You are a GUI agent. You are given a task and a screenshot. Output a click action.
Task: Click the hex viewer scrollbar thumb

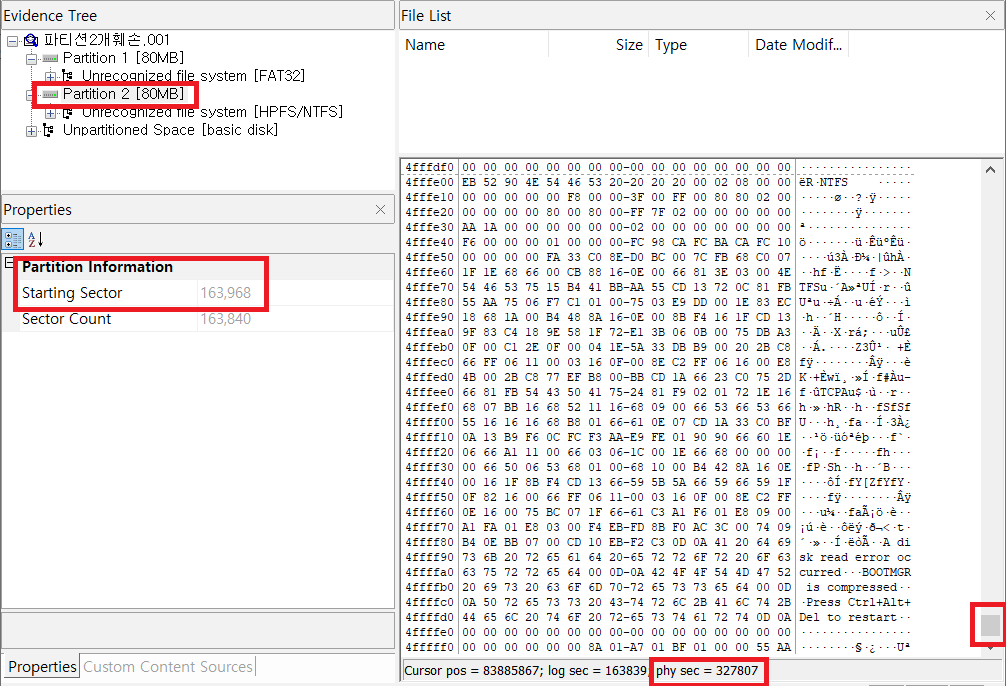(990, 626)
